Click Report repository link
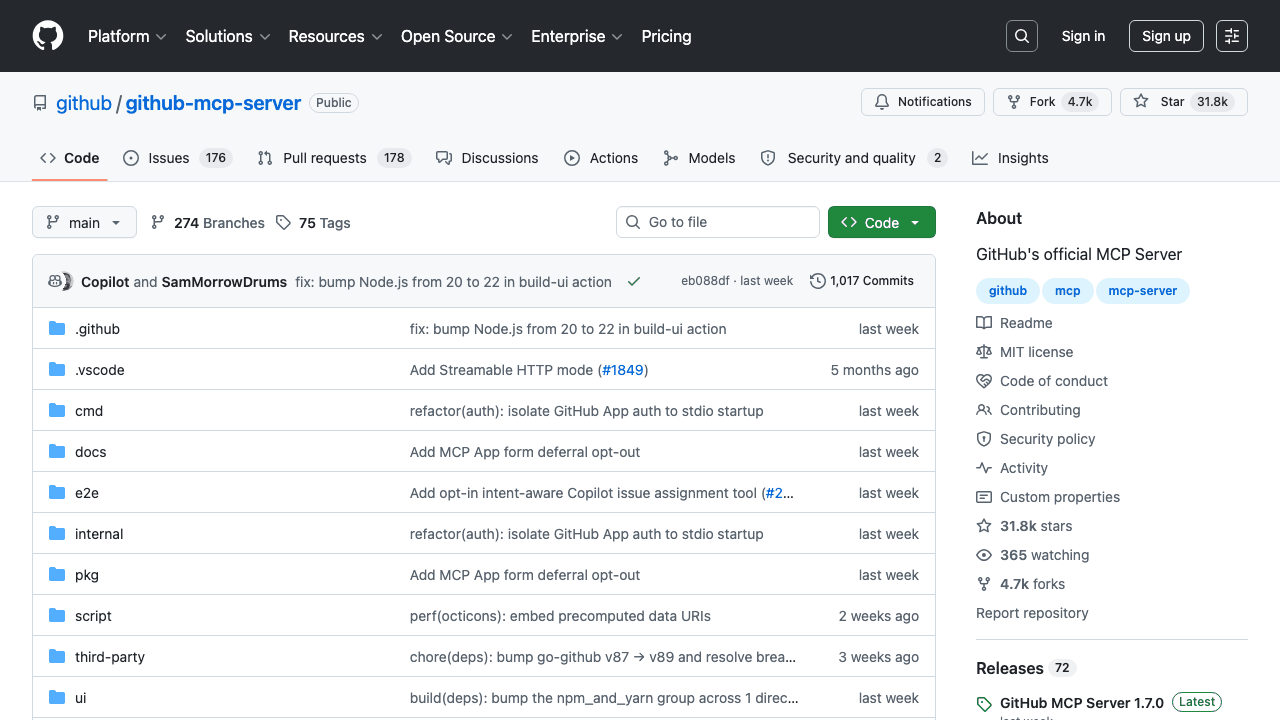 [x=1032, y=613]
